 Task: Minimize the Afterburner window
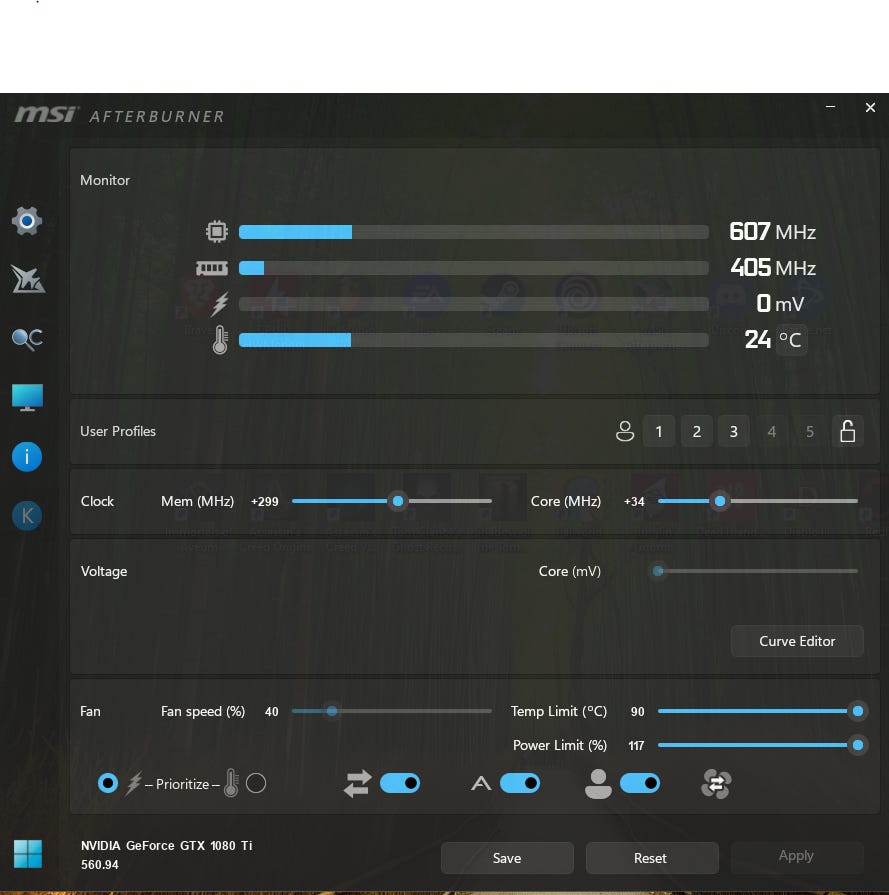tap(830, 107)
